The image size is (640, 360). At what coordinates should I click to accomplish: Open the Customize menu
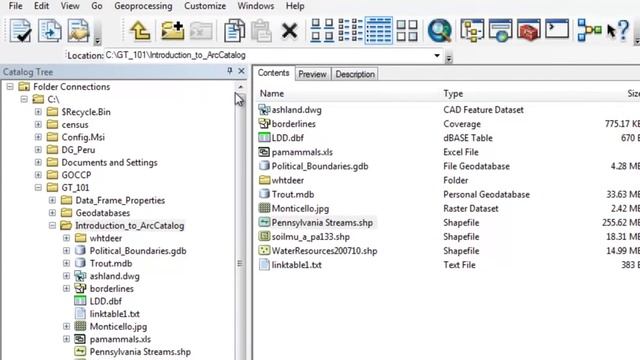[x=205, y=6]
